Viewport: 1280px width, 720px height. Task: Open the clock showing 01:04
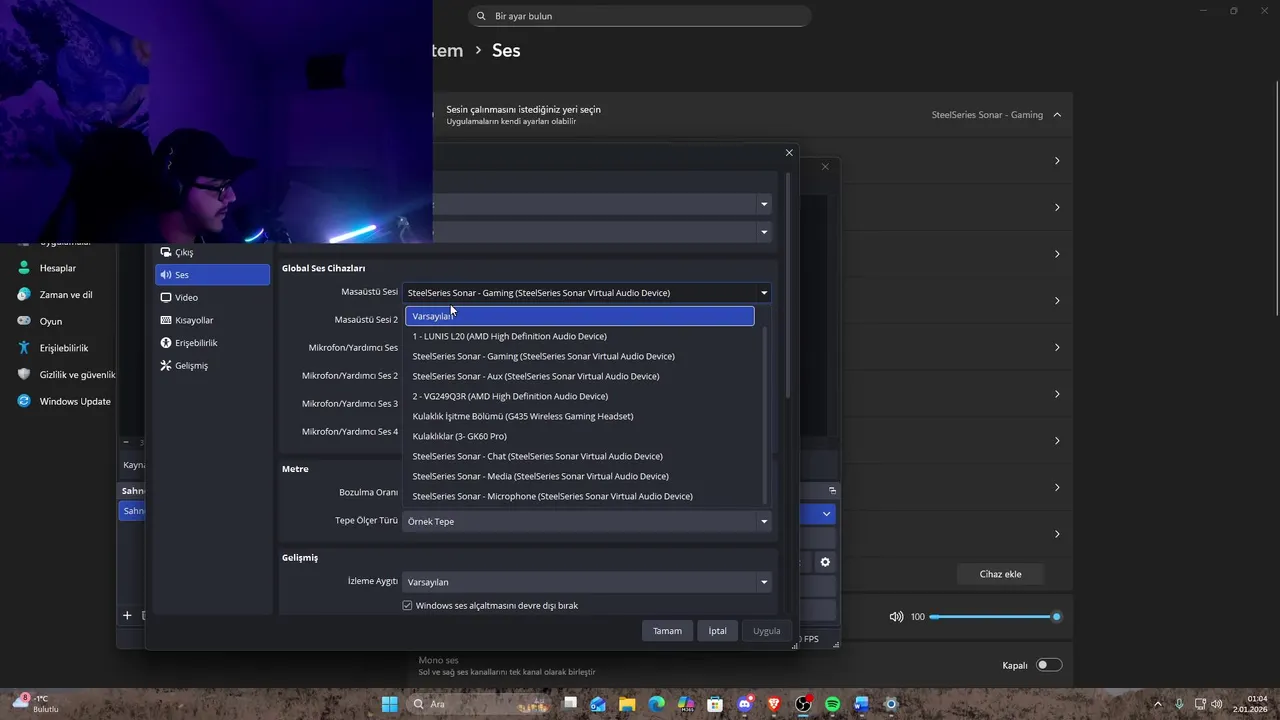pos(1251,704)
